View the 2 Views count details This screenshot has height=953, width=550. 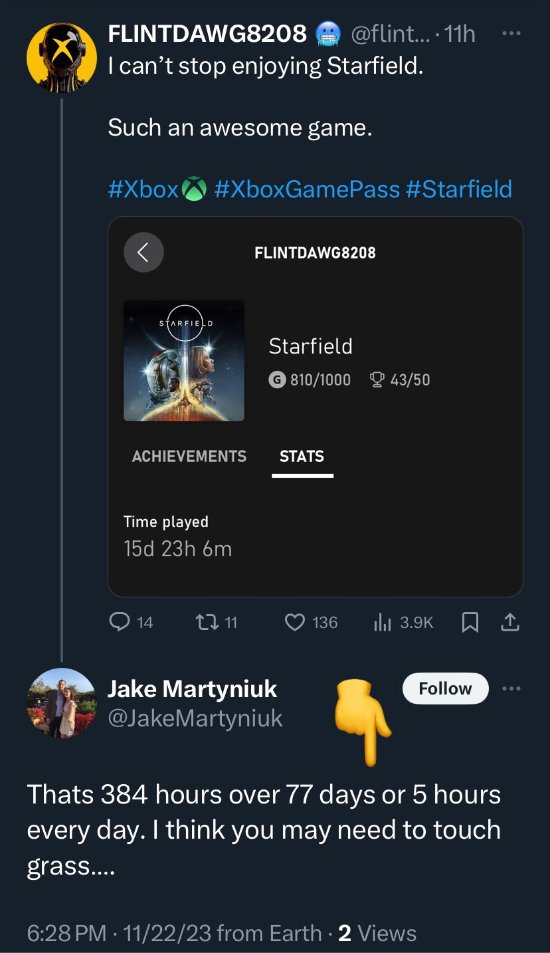pyautogui.click(x=377, y=933)
